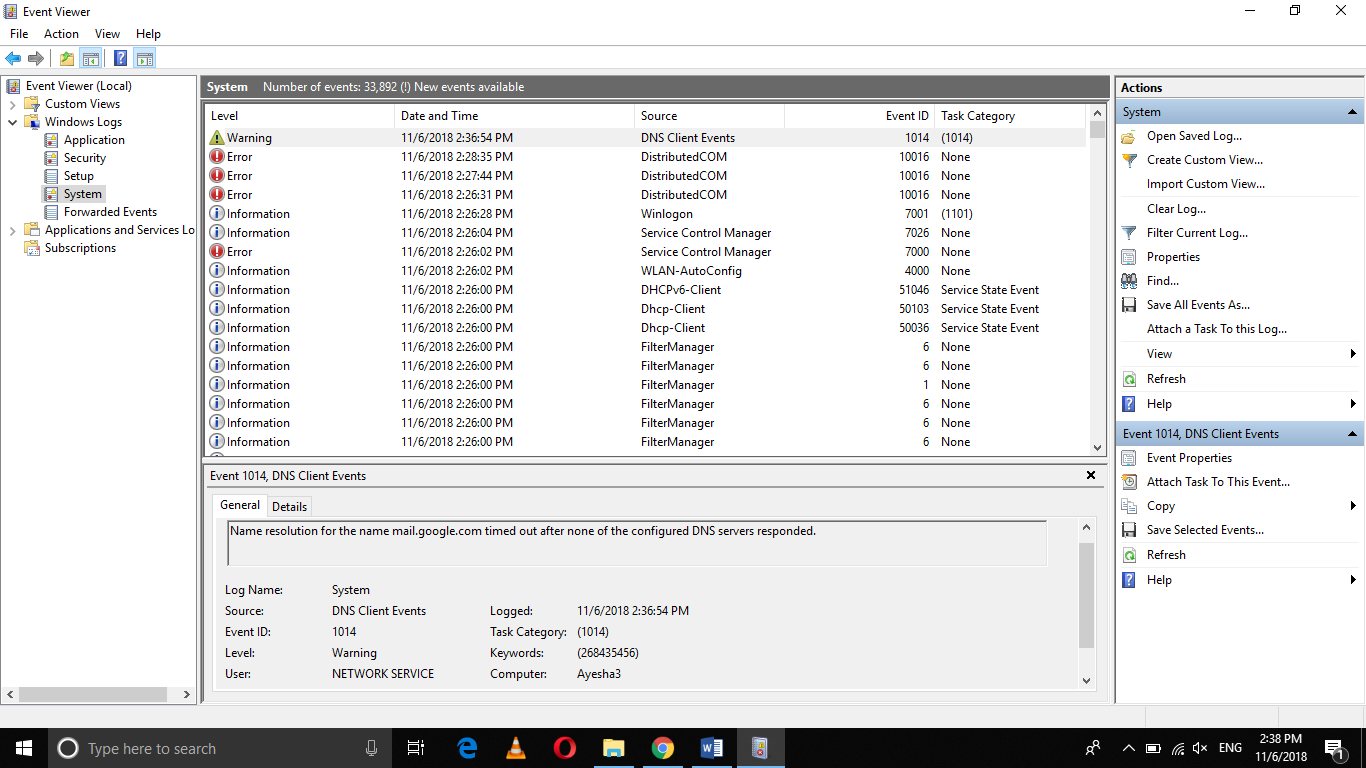This screenshot has width=1366, height=768.
Task: Click Clear Log in the Actions pane
Action: coord(1175,208)
